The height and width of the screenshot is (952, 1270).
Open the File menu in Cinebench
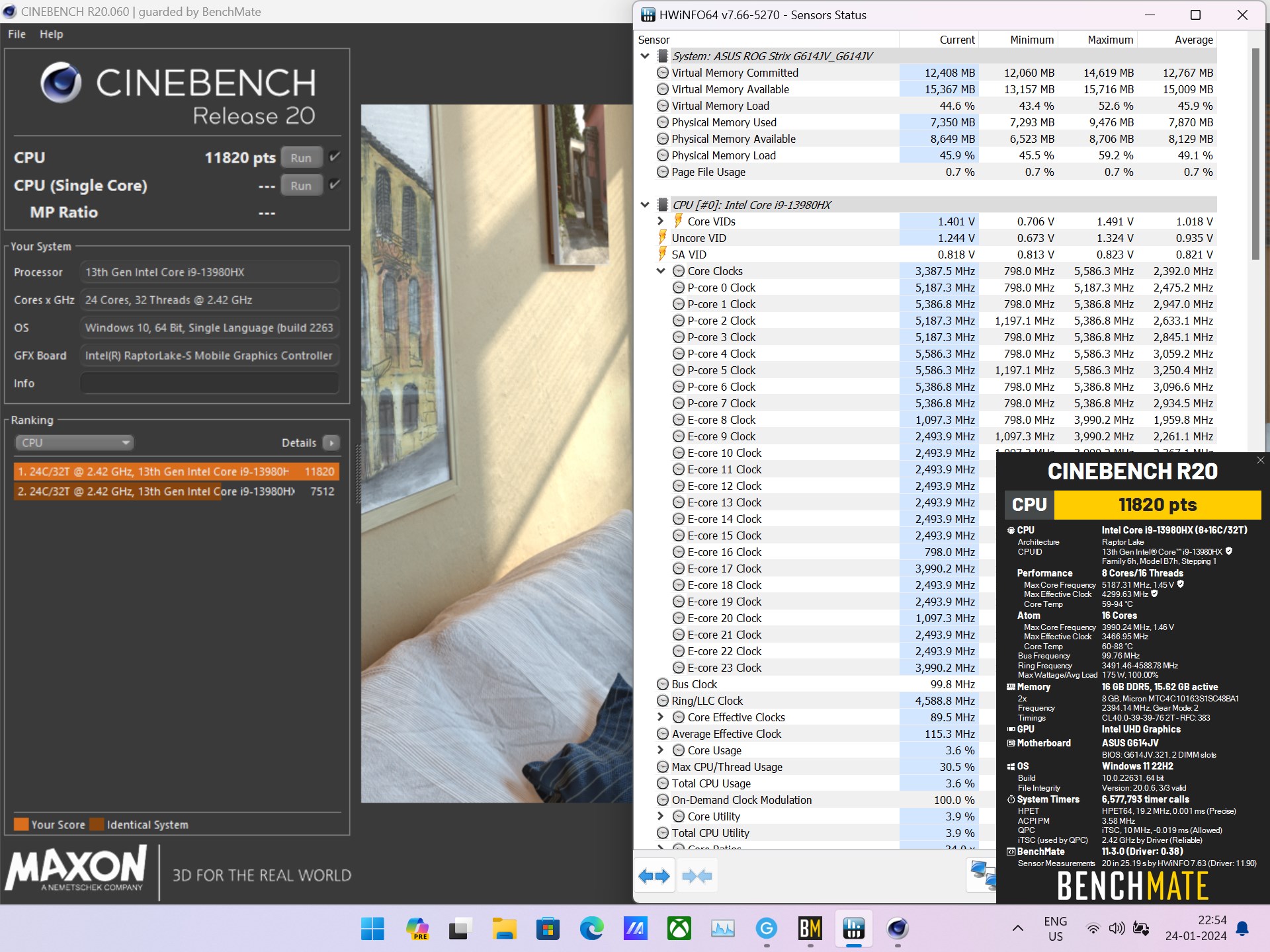pos(17,34)
